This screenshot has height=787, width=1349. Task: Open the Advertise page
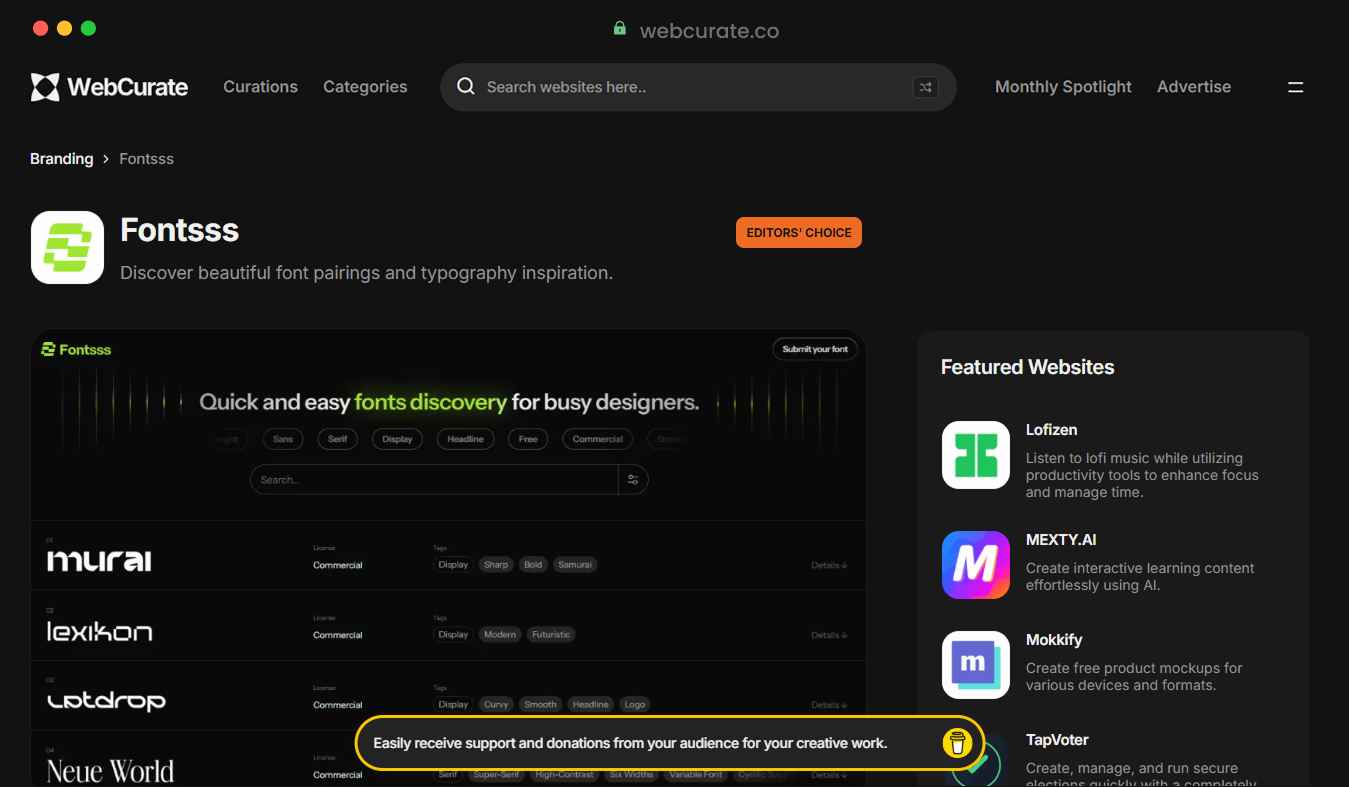1194,87
